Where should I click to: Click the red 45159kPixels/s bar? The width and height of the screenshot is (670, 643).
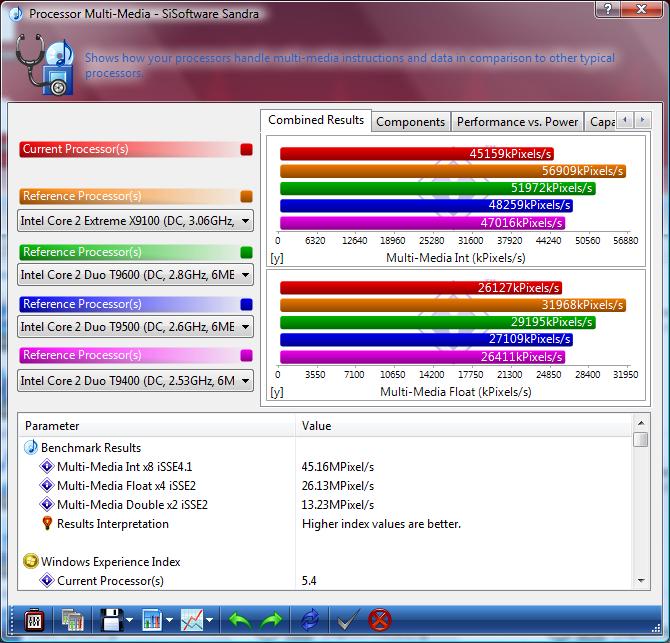click(417, 154)
